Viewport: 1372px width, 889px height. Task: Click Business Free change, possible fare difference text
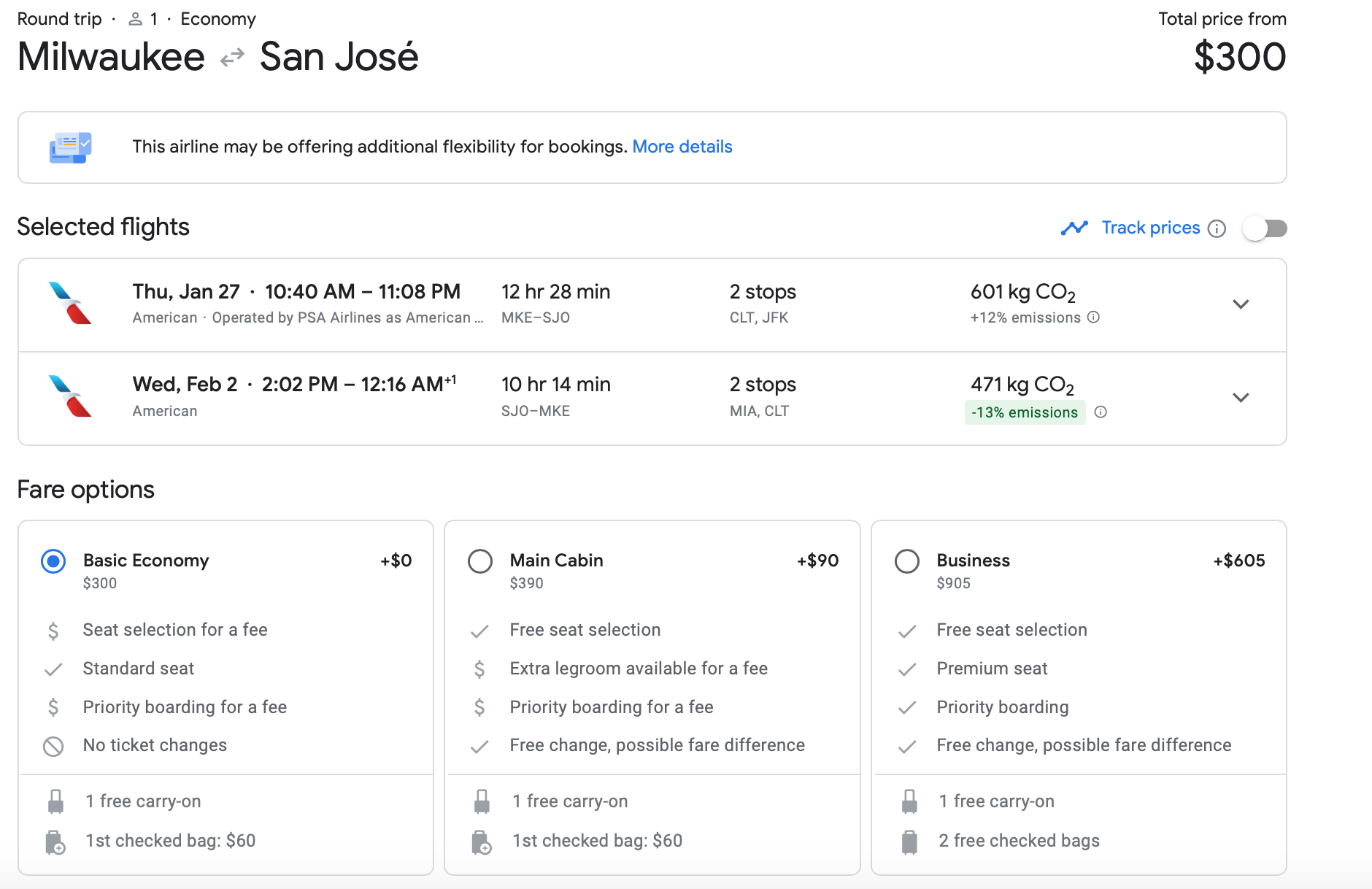pos(1084,745)
